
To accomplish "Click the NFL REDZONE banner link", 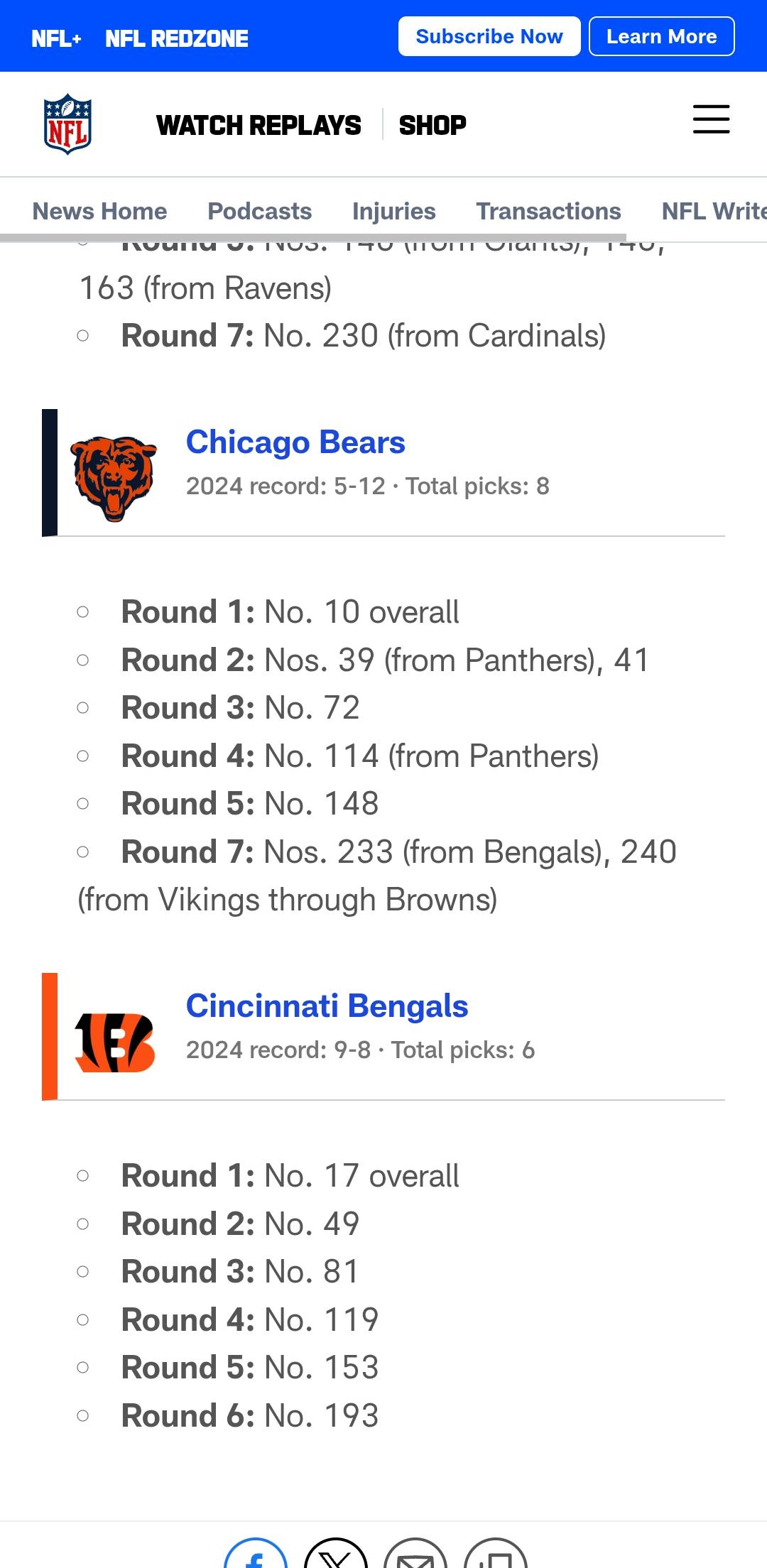I will (x=177, y=38).
